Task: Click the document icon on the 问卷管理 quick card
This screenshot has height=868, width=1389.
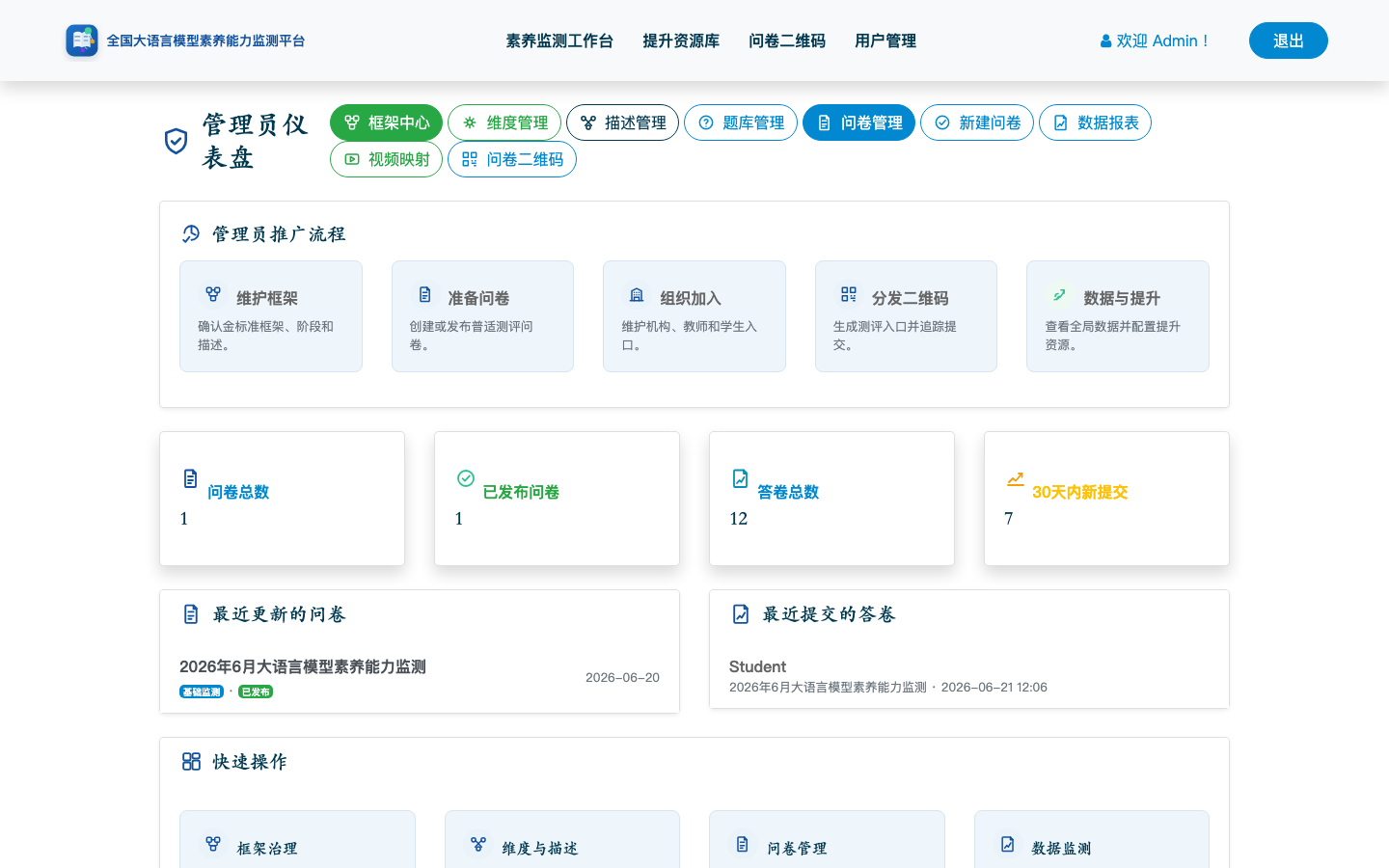Action: (743, 844)
